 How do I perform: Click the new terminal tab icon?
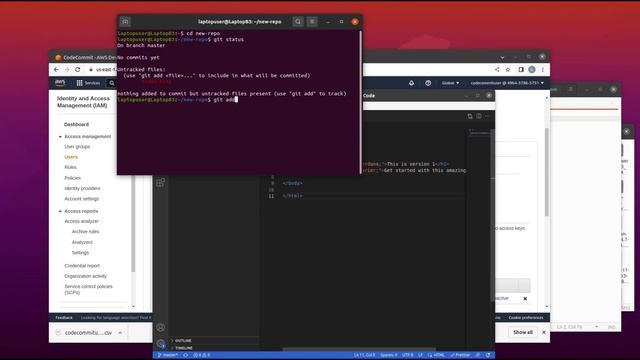[125, 22]
